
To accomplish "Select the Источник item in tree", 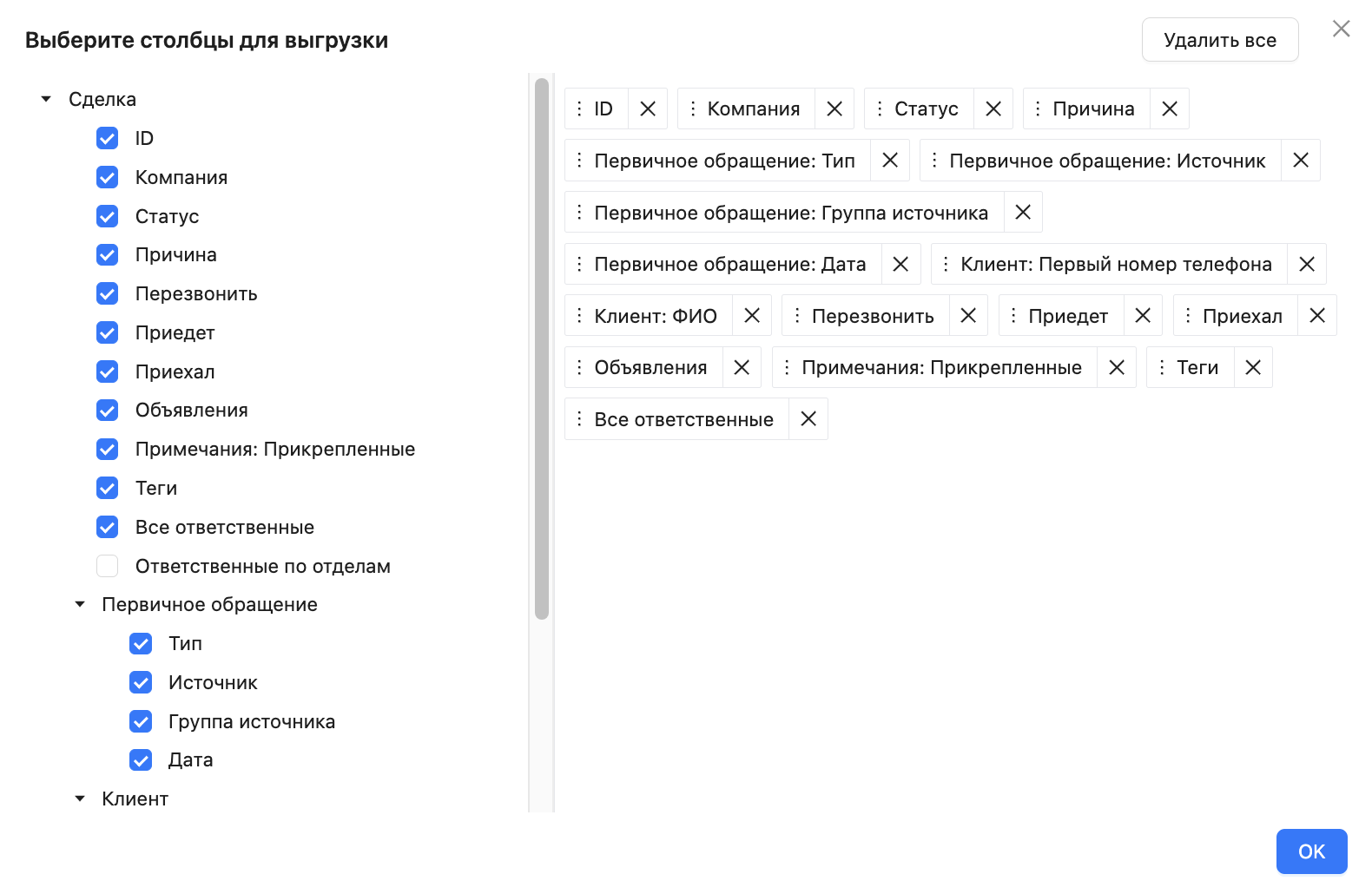I will pyautogui.click(x=213, y=682).
